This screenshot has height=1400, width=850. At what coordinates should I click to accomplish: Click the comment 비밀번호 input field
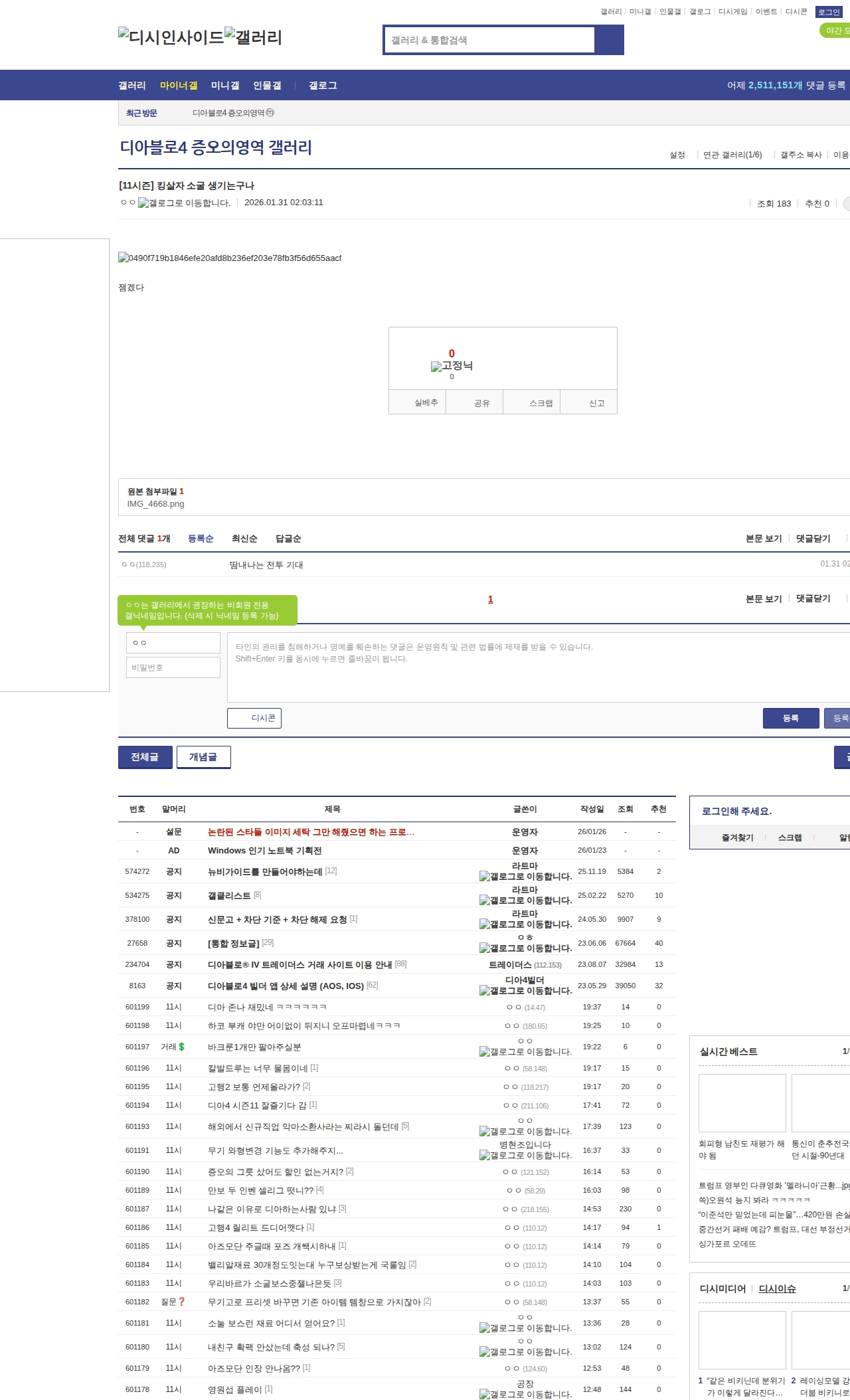pyautogui.click(x=173, y=667)
